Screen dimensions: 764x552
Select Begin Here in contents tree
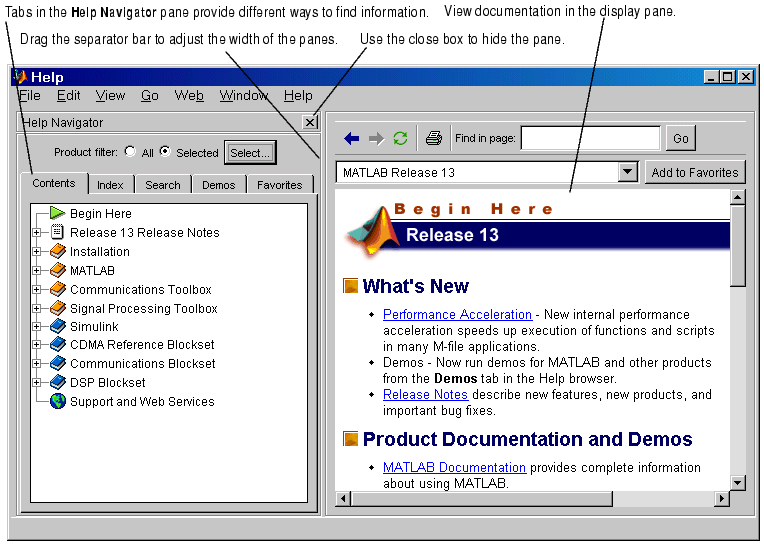pos(101,213)
